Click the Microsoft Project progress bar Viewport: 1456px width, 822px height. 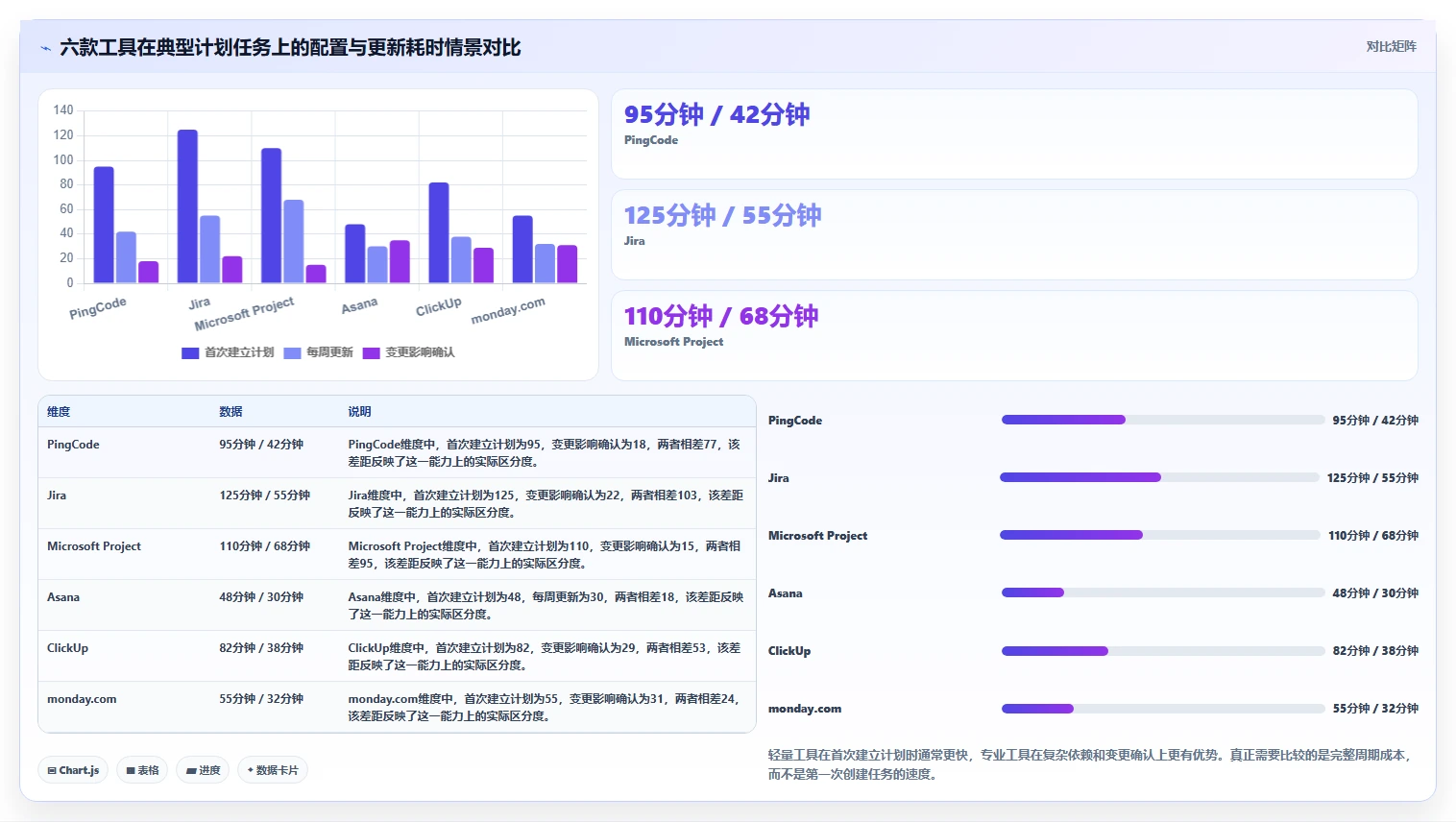1160,535
